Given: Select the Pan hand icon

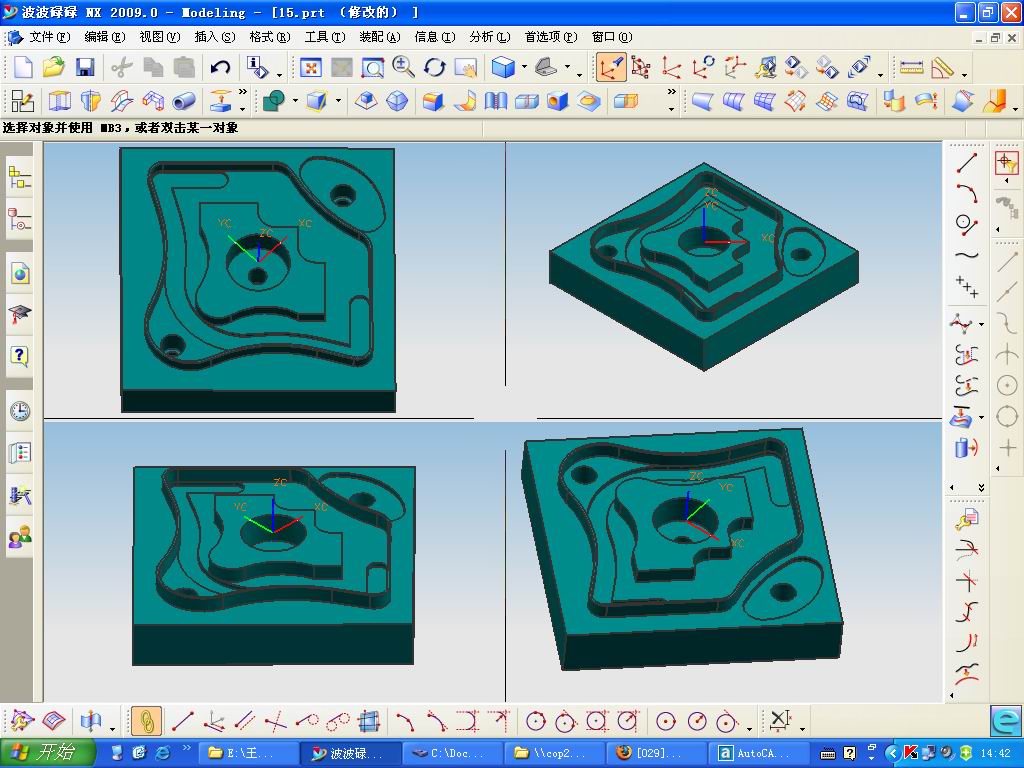Looking at the screenshot, I should coord(466,67).
